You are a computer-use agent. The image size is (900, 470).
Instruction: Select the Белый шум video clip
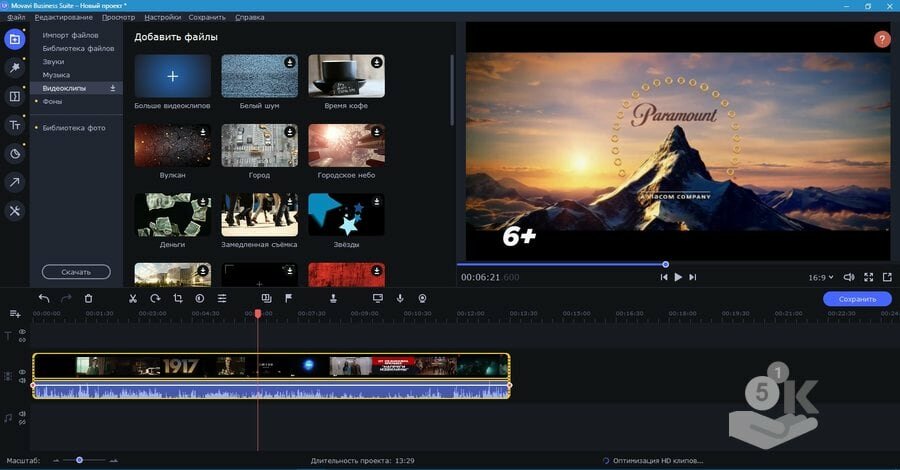pos(259,76)
